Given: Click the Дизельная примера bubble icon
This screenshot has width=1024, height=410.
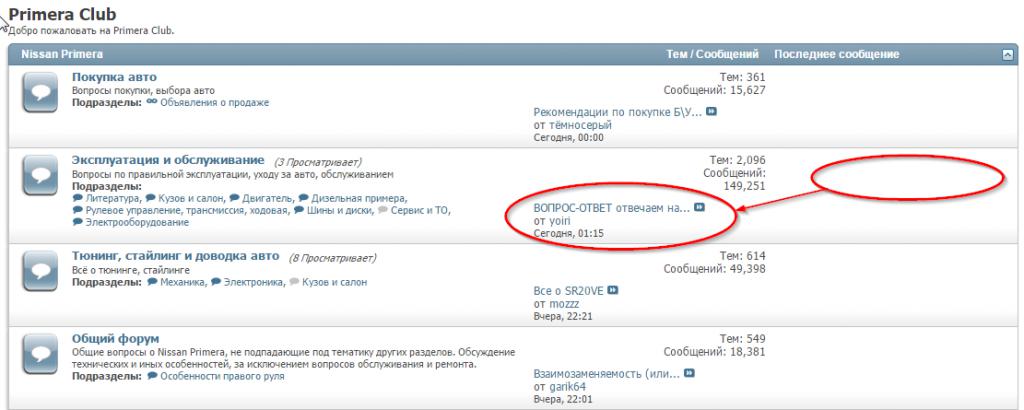Looking at the screenshot, I should [304, 198].
